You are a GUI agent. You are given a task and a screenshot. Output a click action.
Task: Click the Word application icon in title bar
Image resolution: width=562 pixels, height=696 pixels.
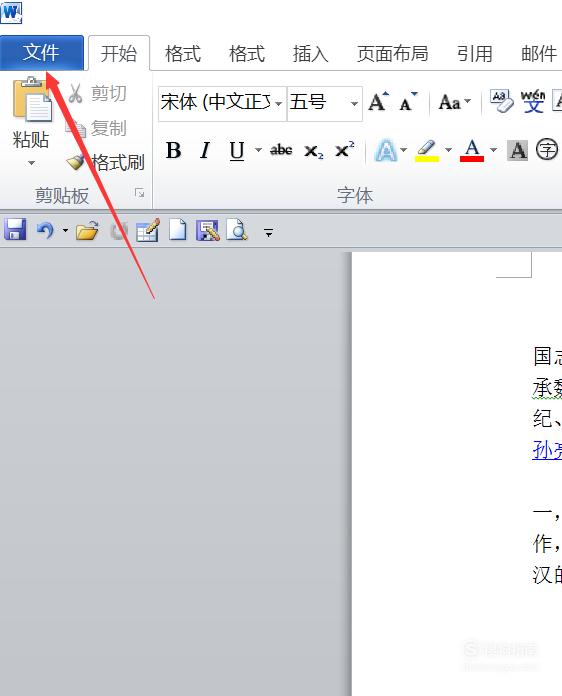(x=11, y=12)
